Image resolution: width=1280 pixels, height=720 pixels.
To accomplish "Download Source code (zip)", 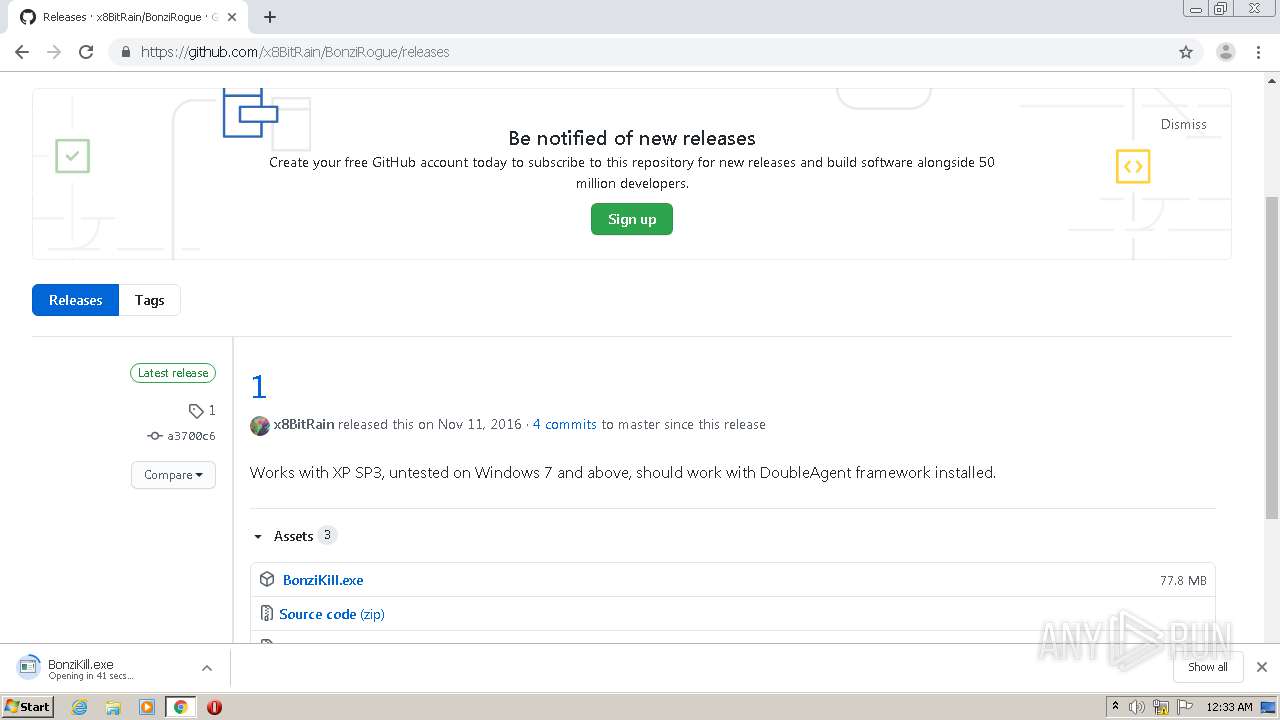I will pyautogui.click(x=332, y=614).
